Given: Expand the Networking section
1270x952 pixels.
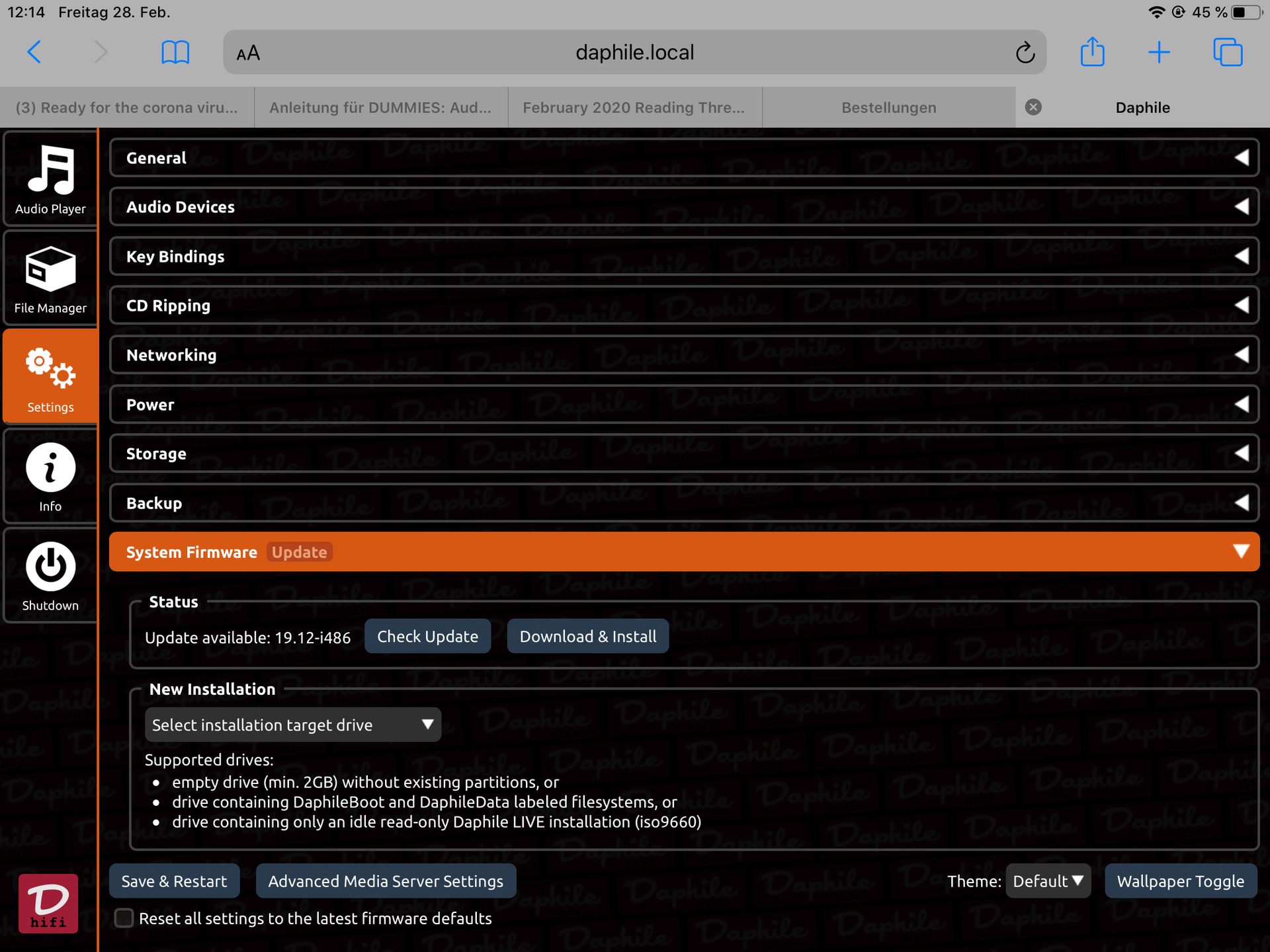Looking at the screenshot, I should pyautogui.click(x=685, y=355).
